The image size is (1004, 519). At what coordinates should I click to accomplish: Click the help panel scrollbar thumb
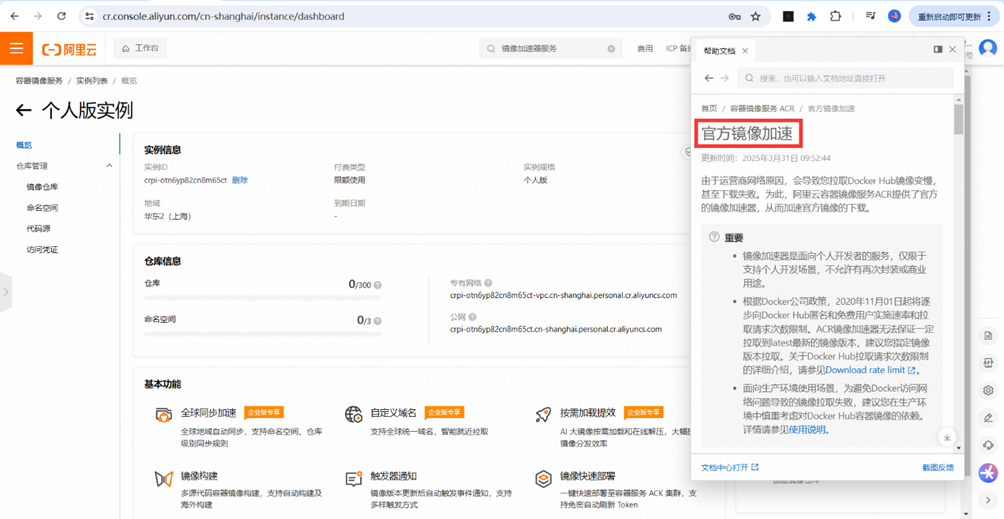pyautogui.click(x=958, y=119)
